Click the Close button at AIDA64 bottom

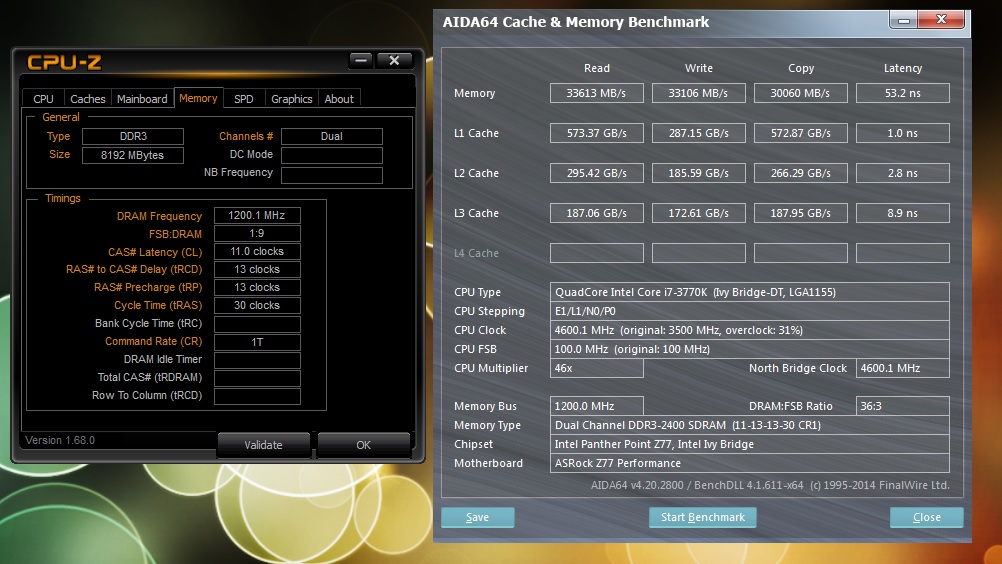(927, 517)
